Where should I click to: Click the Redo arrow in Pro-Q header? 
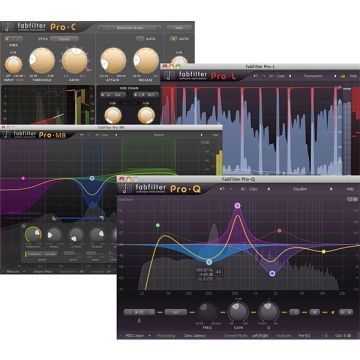(230, 189)
